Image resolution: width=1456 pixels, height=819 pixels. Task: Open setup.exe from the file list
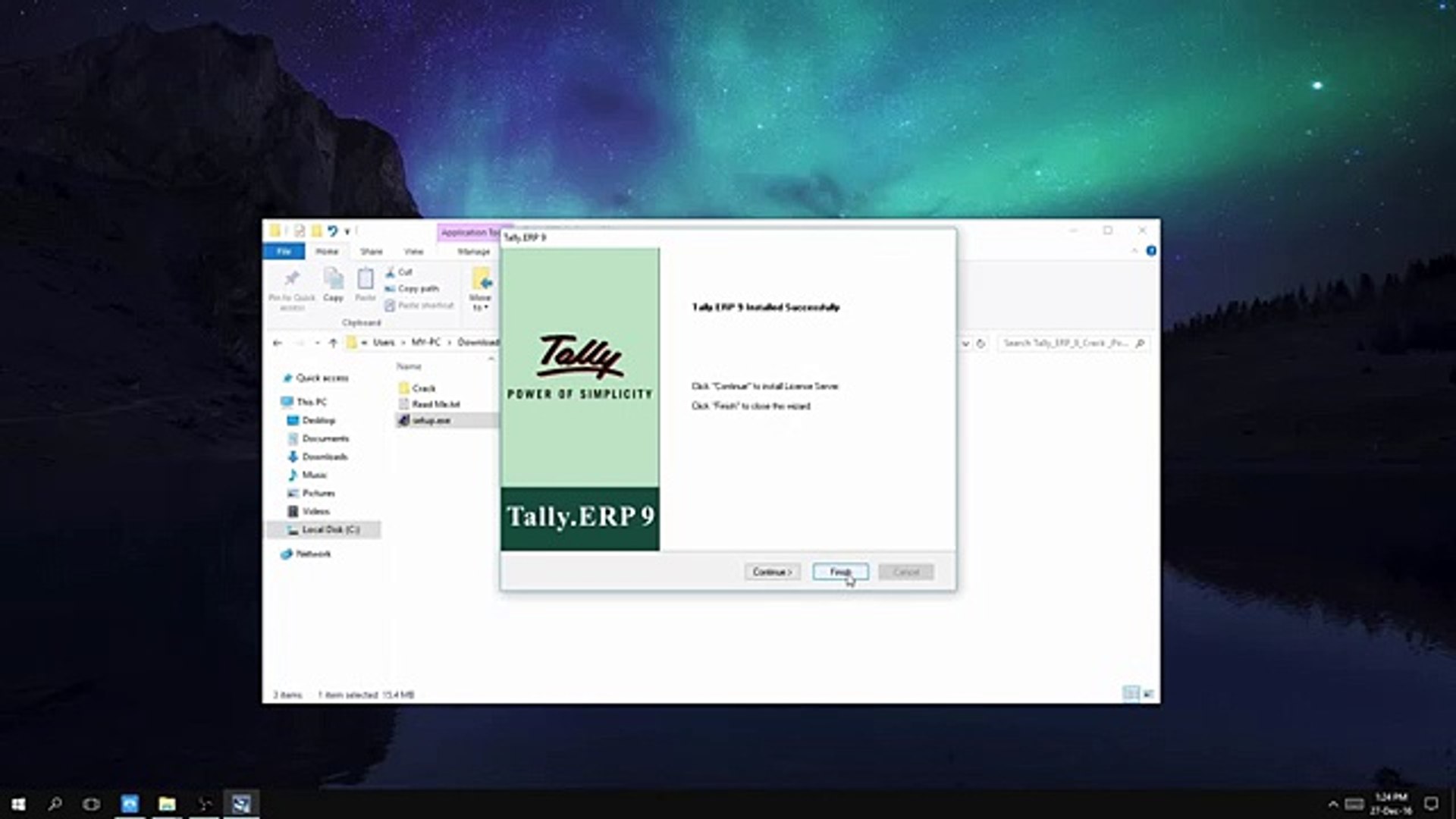(x=429, y=420)
